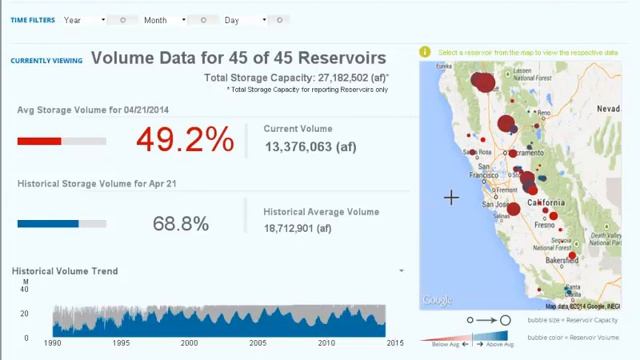This screenshot has height=360, width=640.
Task: Click the bubble size legend large circle
Action: 505,320
